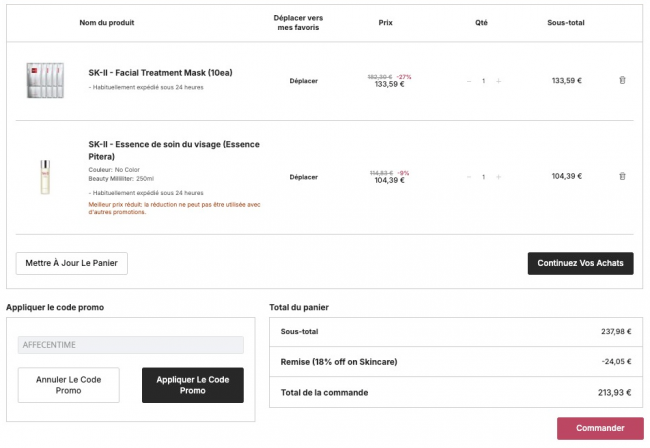Image resolution: width=650 pixels, height=448 pixels.
Task: Focus the promo code field AFFECENTIME
Action: pos(131,345)
